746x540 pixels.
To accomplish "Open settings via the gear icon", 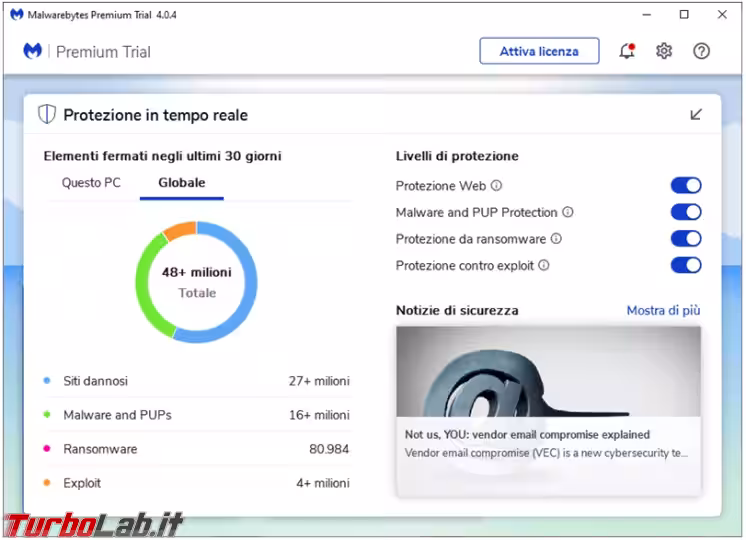I will (x=664, y=51).
